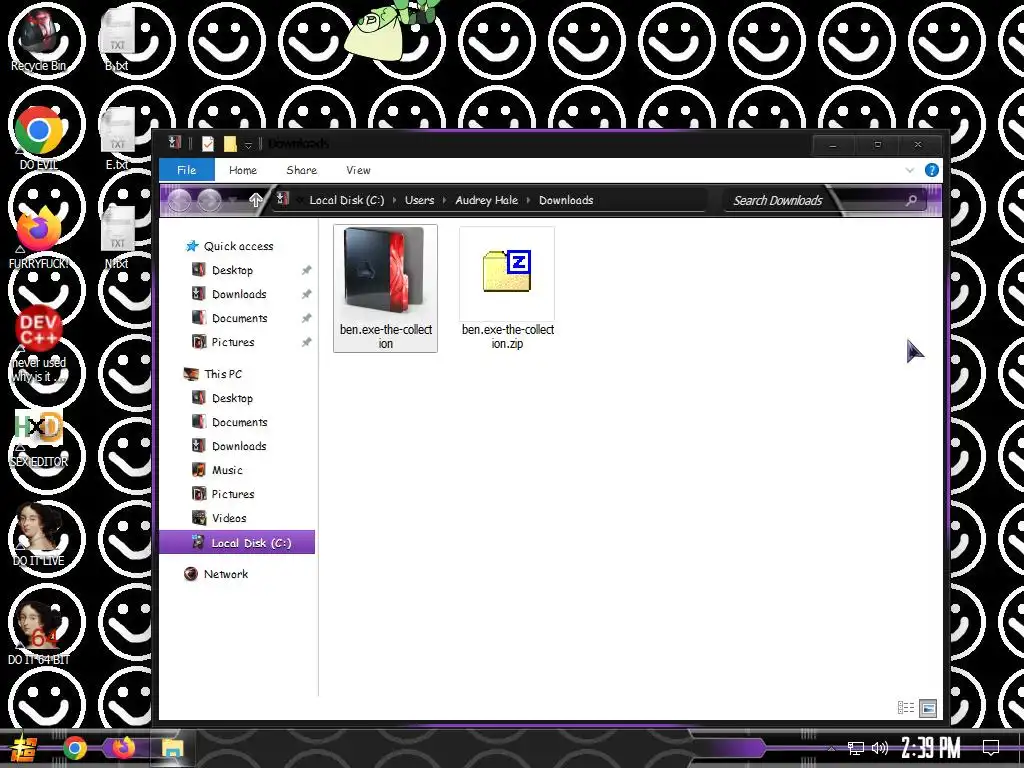Select the ben.exe-the-collection.zip file
This screenshot has height=768, width=1024.
tap(507, 288)
